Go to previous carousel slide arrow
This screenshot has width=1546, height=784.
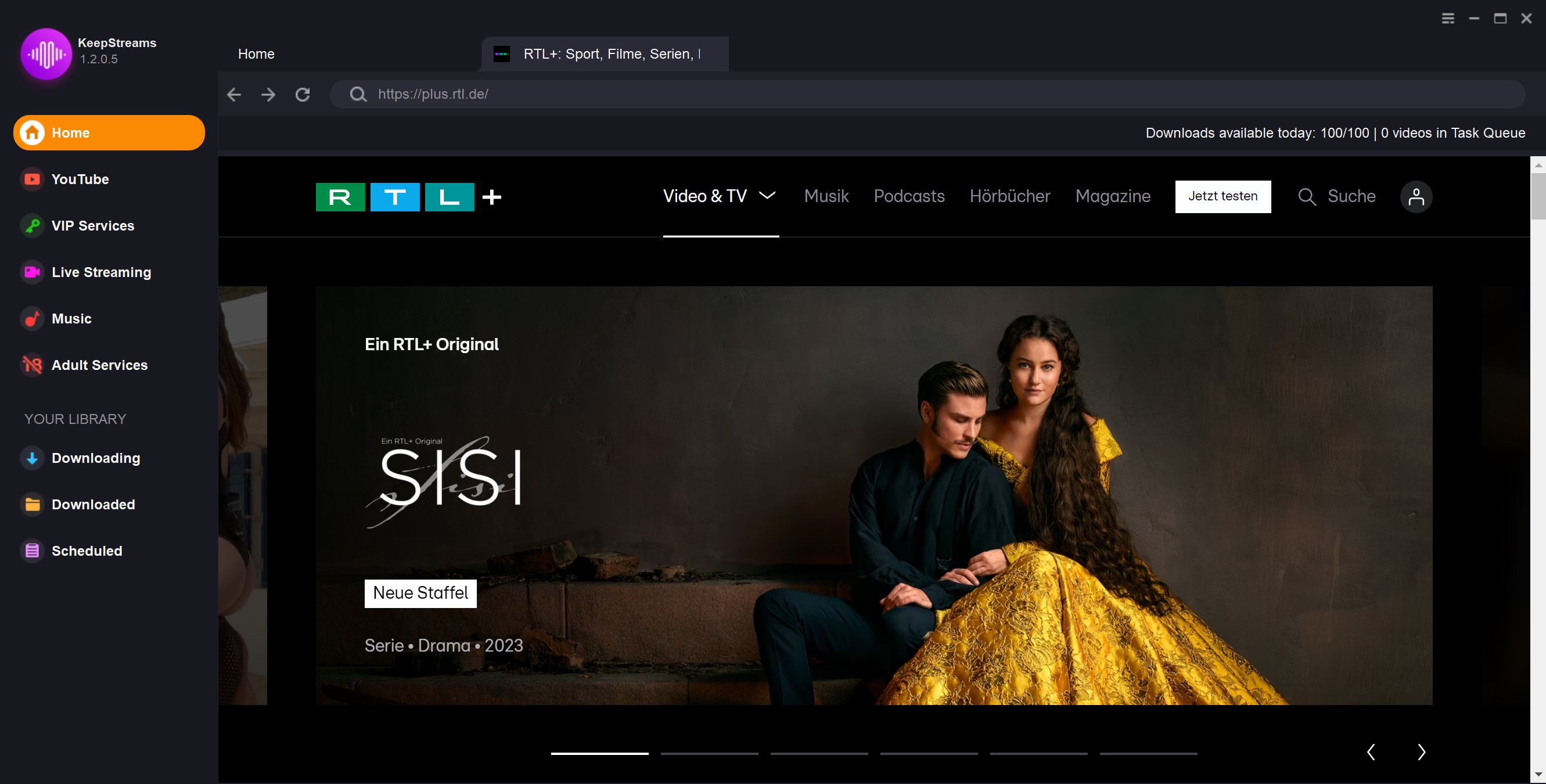(1371, 751)
